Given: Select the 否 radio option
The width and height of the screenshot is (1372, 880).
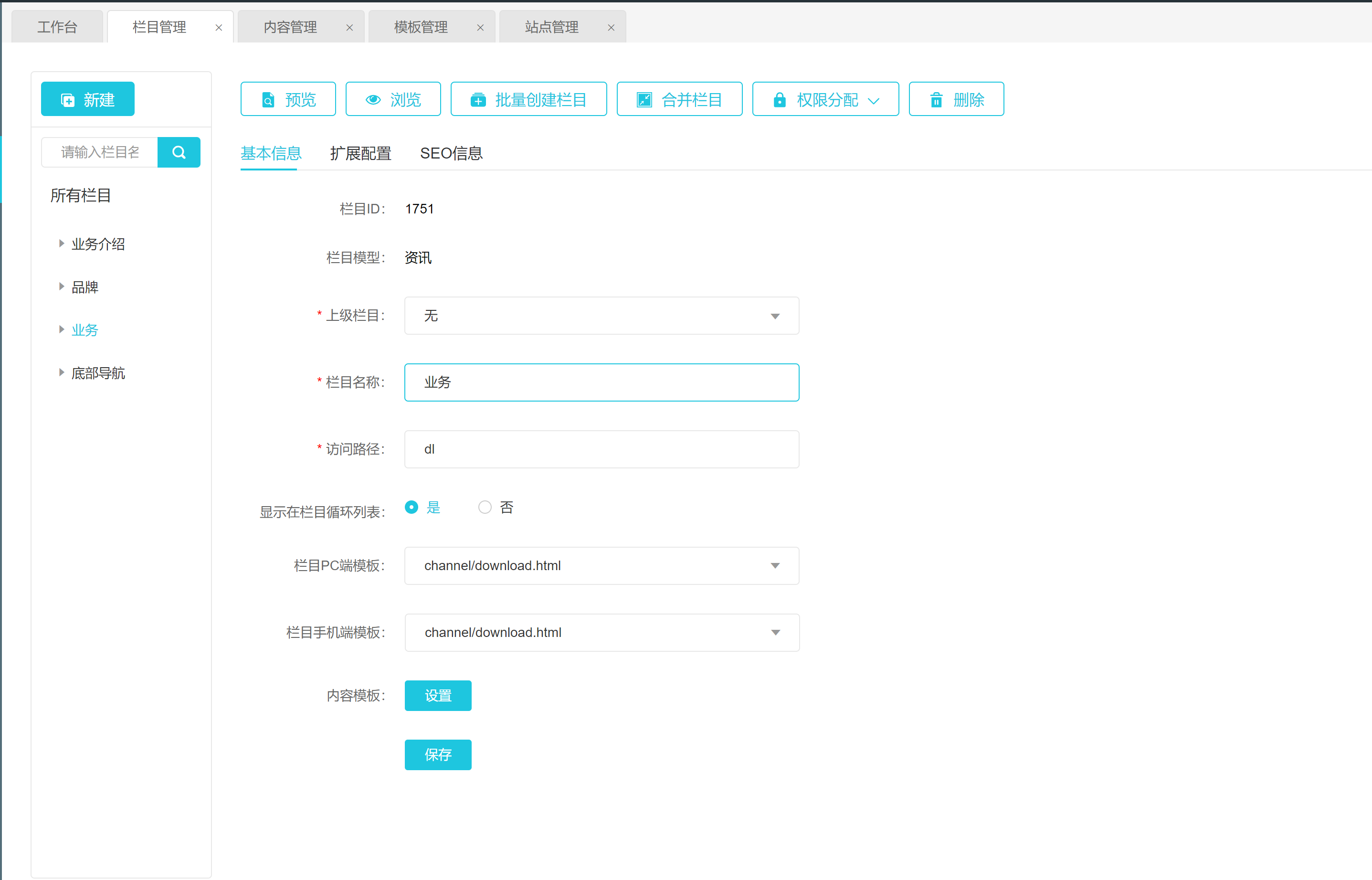Looking at the screenshot, I should click(x=485, y=508).
